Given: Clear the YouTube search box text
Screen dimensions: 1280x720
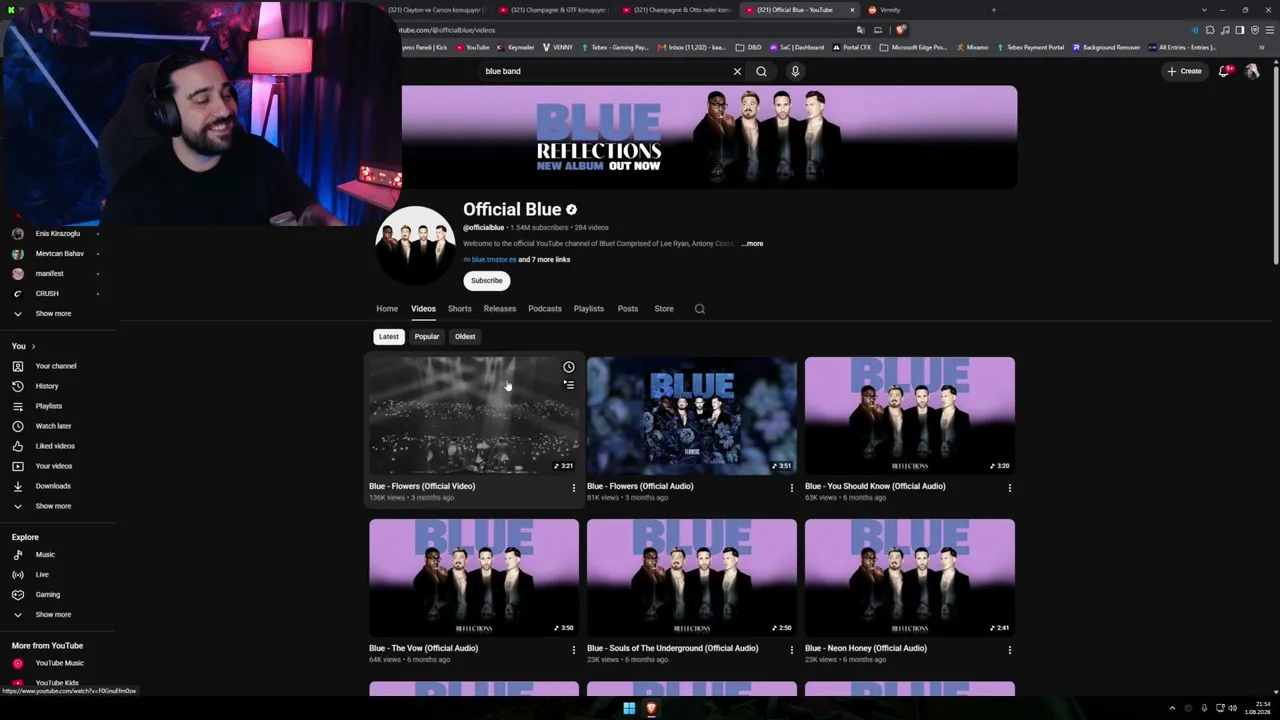Looking at the screenshot, I should point(737,71).
